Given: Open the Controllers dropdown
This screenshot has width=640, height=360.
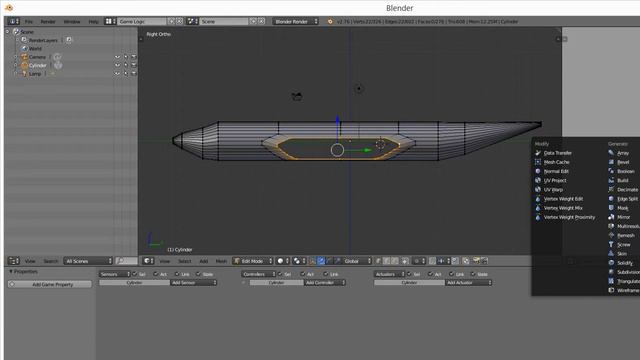Looking at the screenshot, I should (258, 274).
